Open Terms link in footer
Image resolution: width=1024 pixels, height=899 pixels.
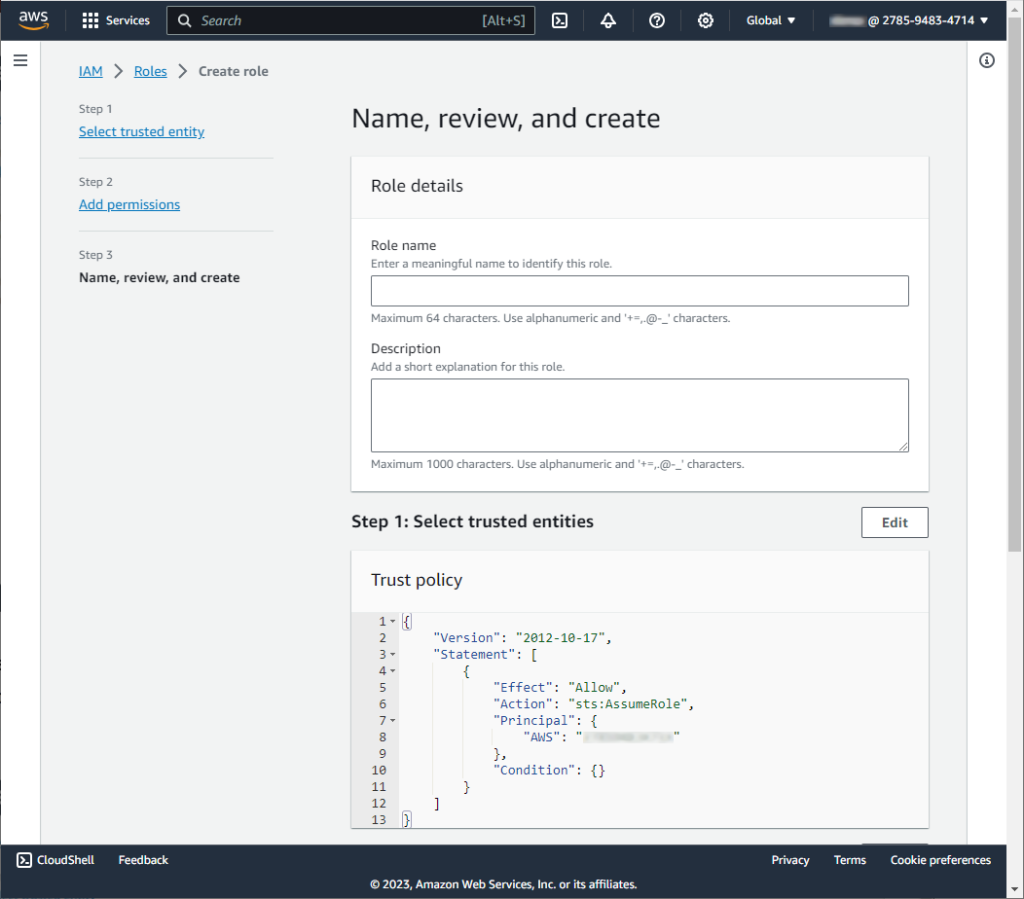tap(850, 860)
